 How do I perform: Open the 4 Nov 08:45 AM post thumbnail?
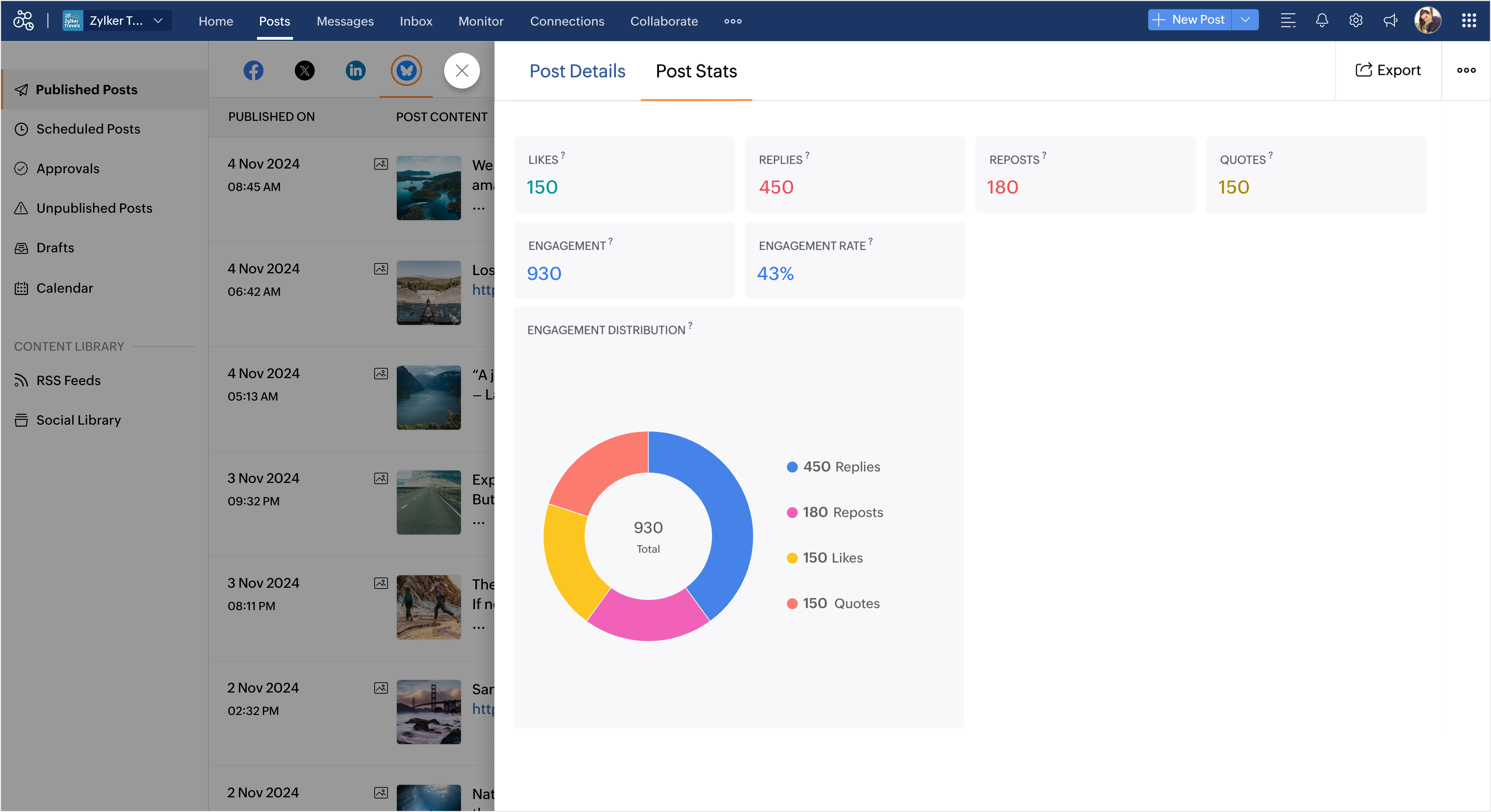click(428, 188)
